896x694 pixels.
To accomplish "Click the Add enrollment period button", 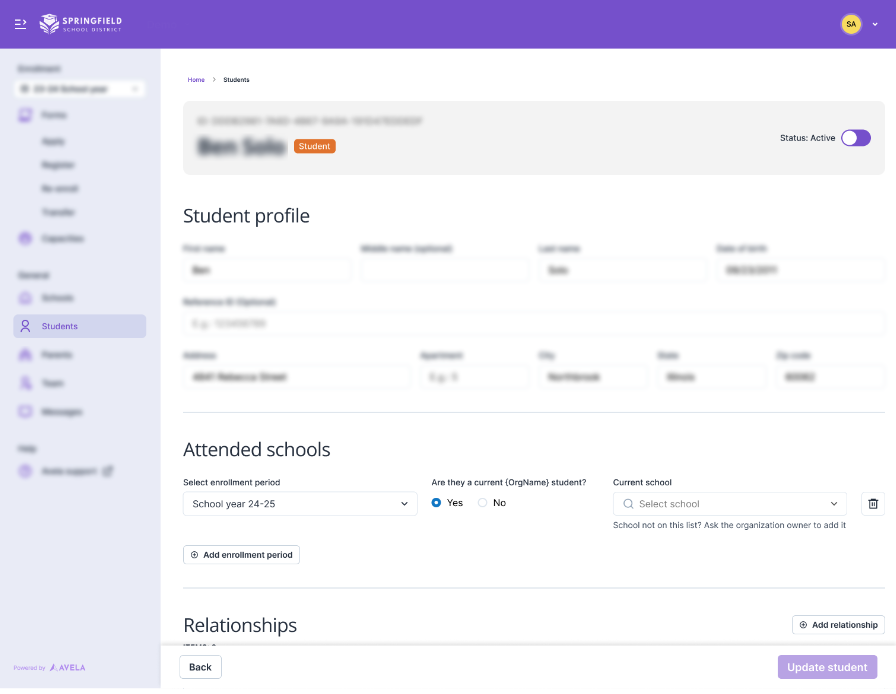I will click(x=241, y=555).
